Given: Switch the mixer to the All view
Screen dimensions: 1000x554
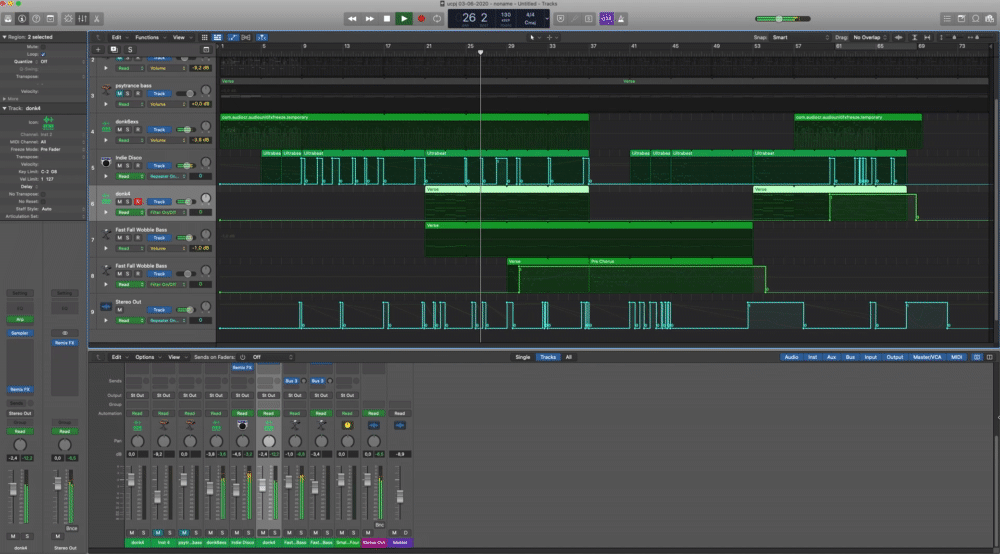Looking at the screenshot, I should click(x=569, y=357).
